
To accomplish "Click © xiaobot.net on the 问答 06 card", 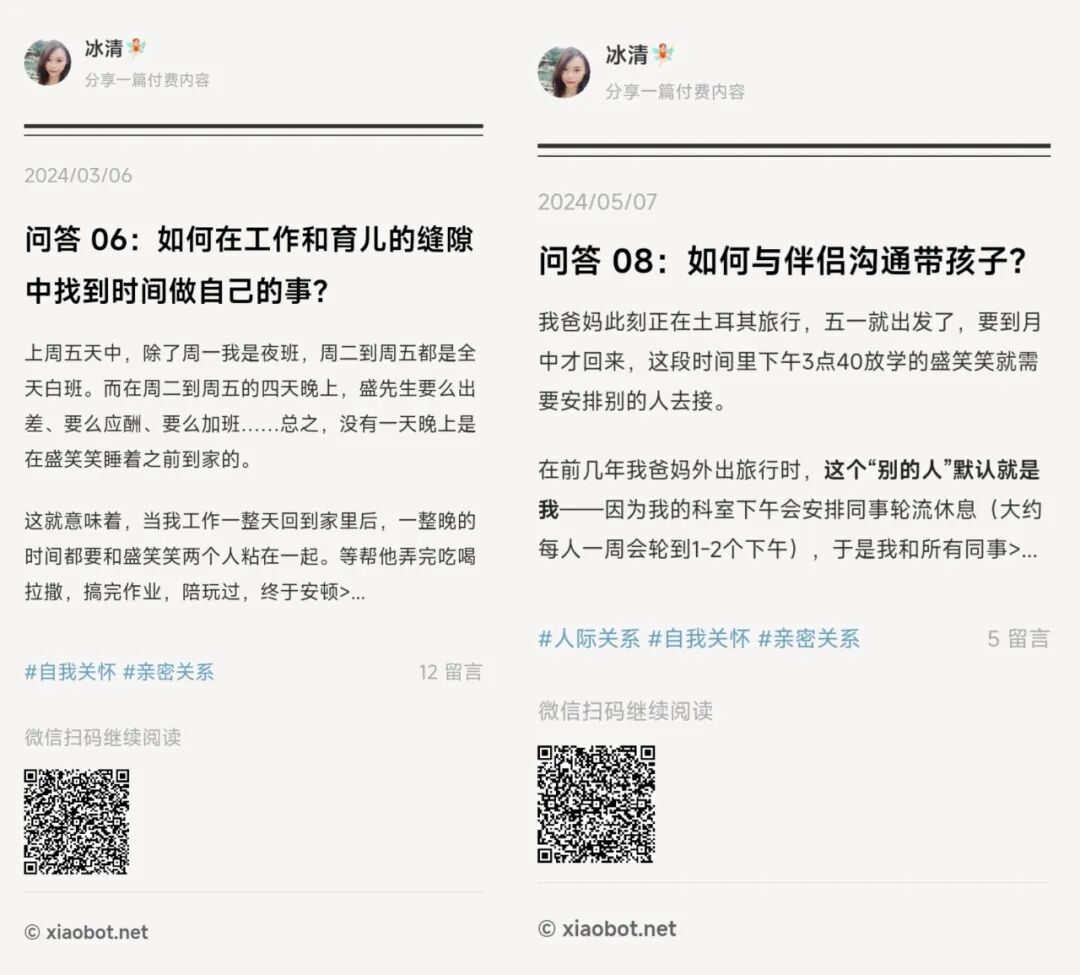I will click(x=86, y=932).
